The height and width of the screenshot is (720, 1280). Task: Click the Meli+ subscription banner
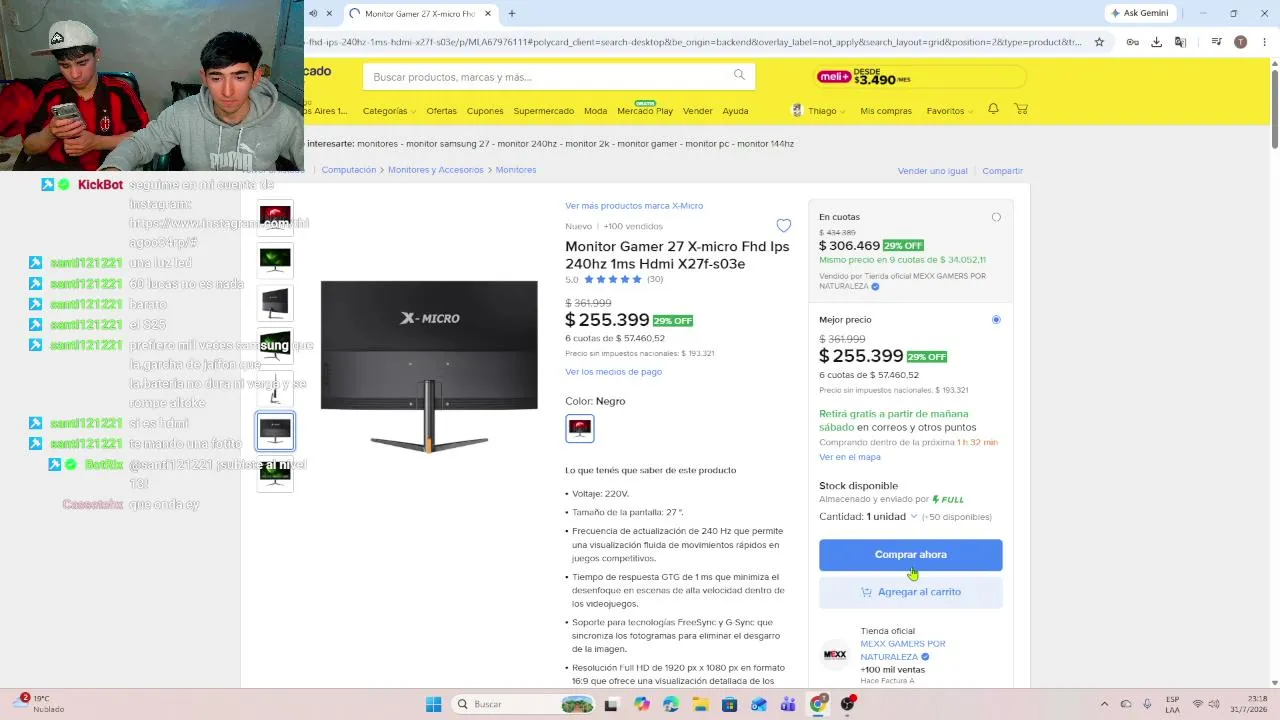pyautogui.click(x=920, y=77)
